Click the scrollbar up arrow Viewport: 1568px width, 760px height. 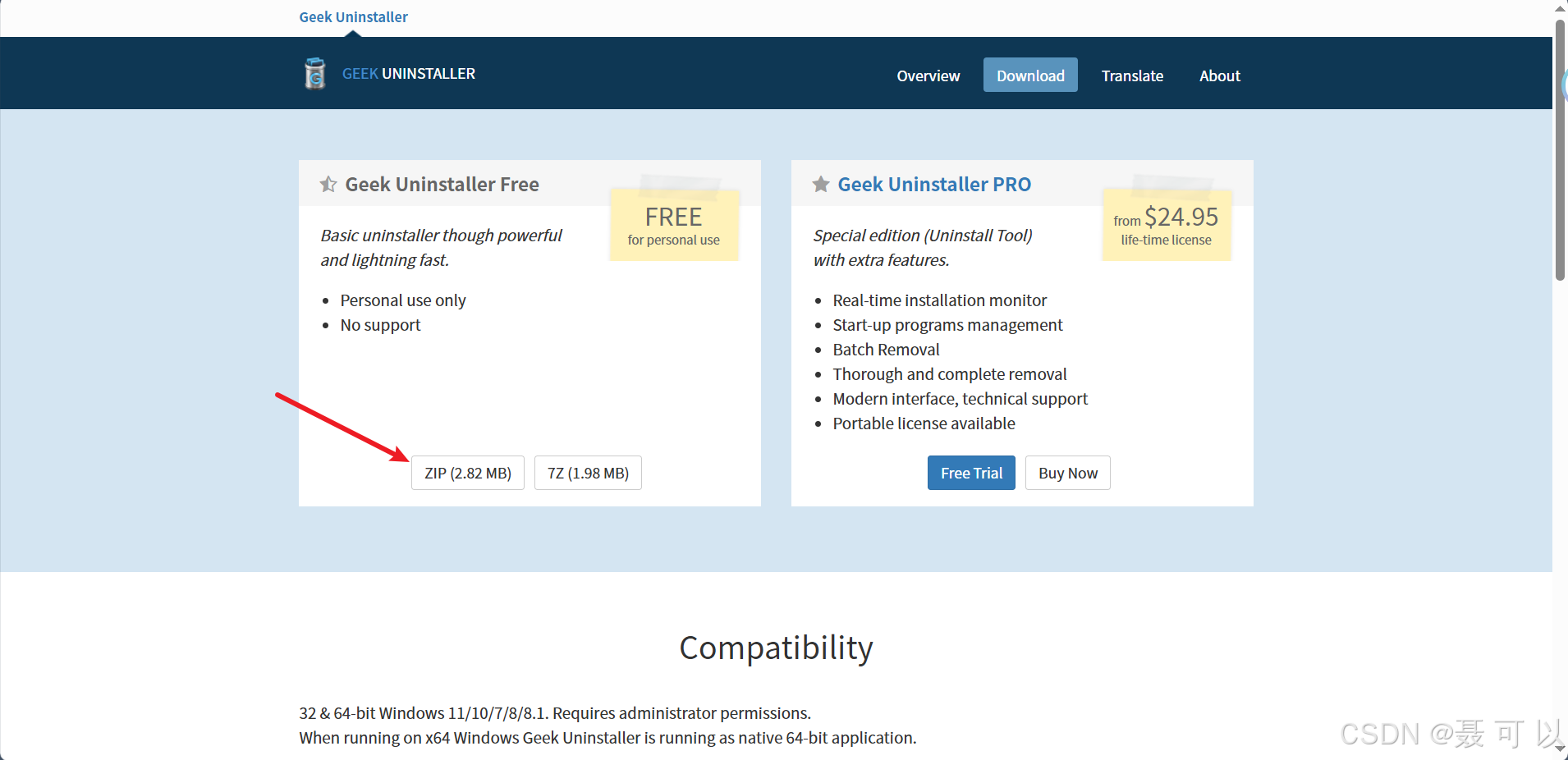[1560, 8]
